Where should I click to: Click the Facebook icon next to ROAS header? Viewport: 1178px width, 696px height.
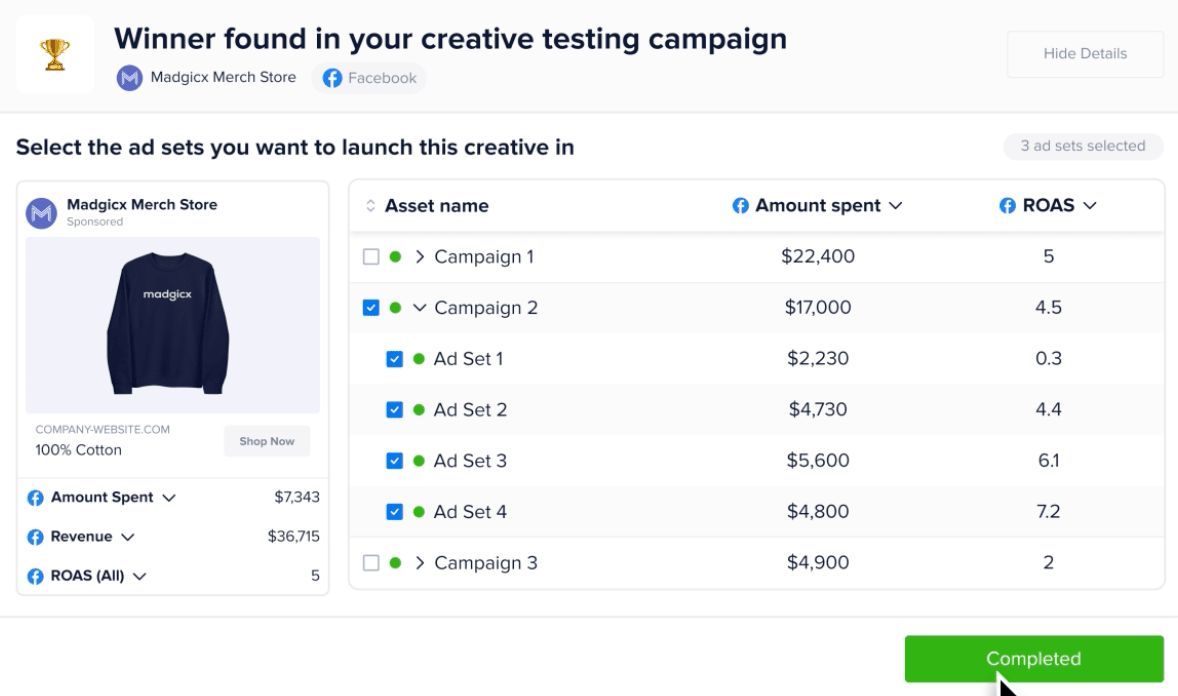tap(1008, 206)
